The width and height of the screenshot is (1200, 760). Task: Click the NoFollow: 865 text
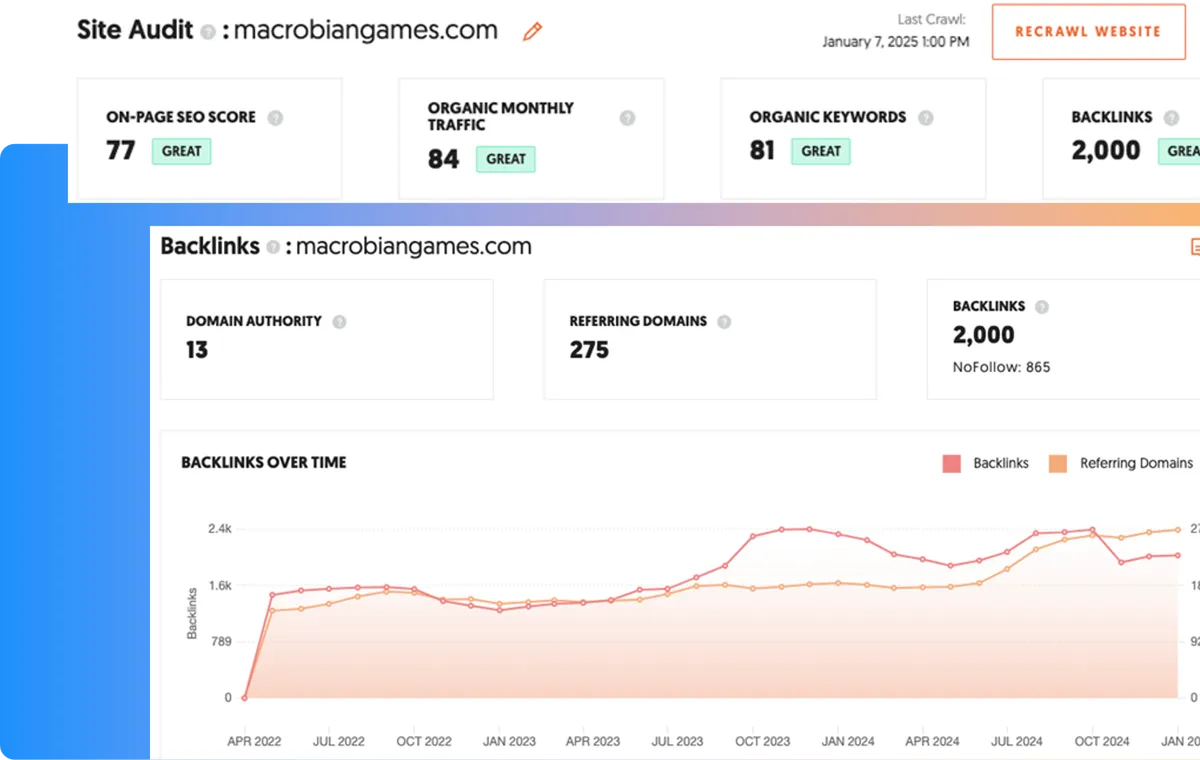(x=1002, y=367)
